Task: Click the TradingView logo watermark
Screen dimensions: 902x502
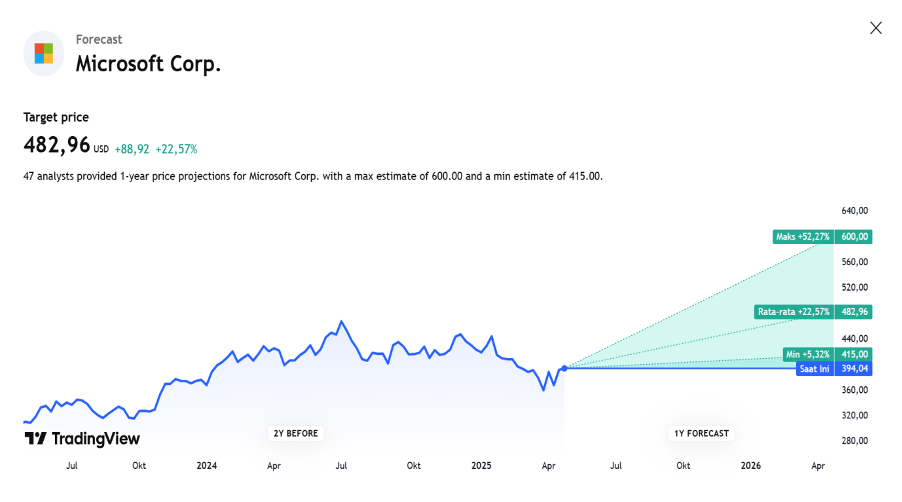Action: pyautogui.click(x=82, y=439)
